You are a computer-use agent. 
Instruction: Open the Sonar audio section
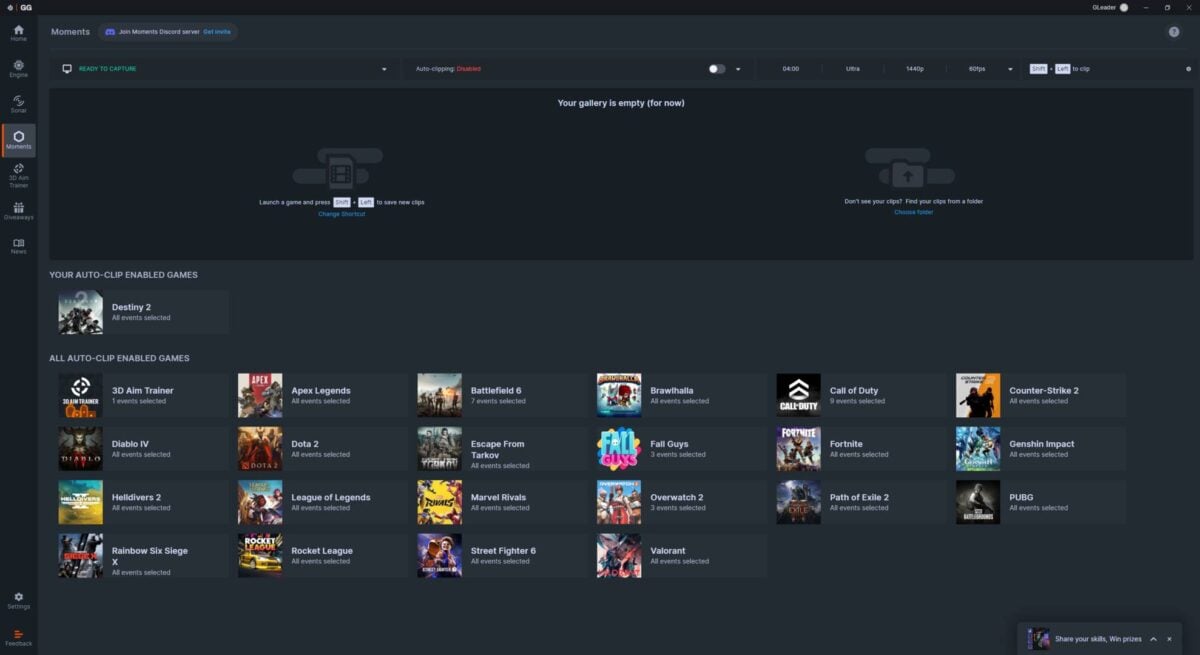pos(18,103)
